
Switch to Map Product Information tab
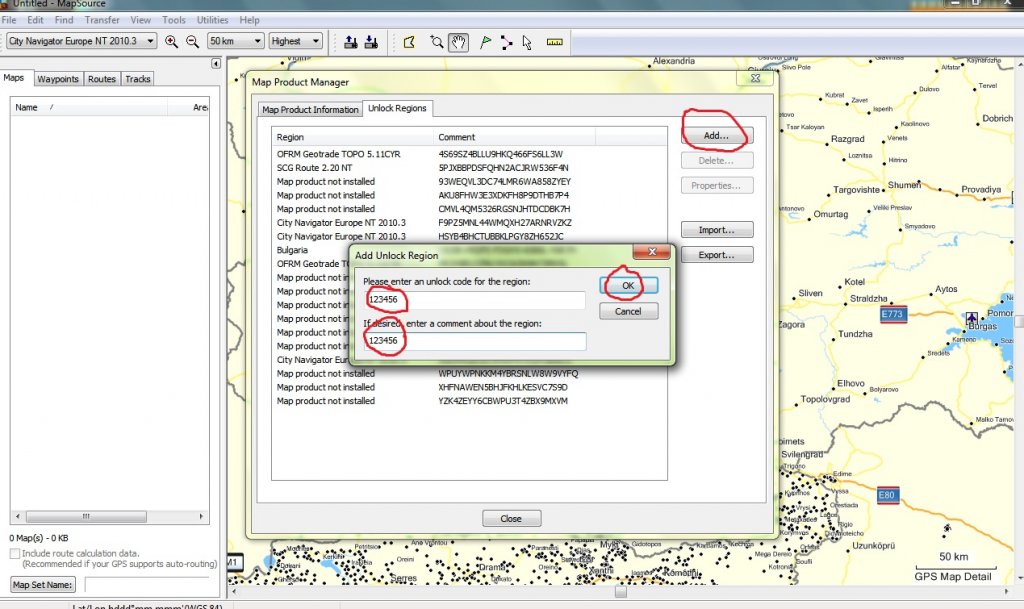[x=310, y=110]
